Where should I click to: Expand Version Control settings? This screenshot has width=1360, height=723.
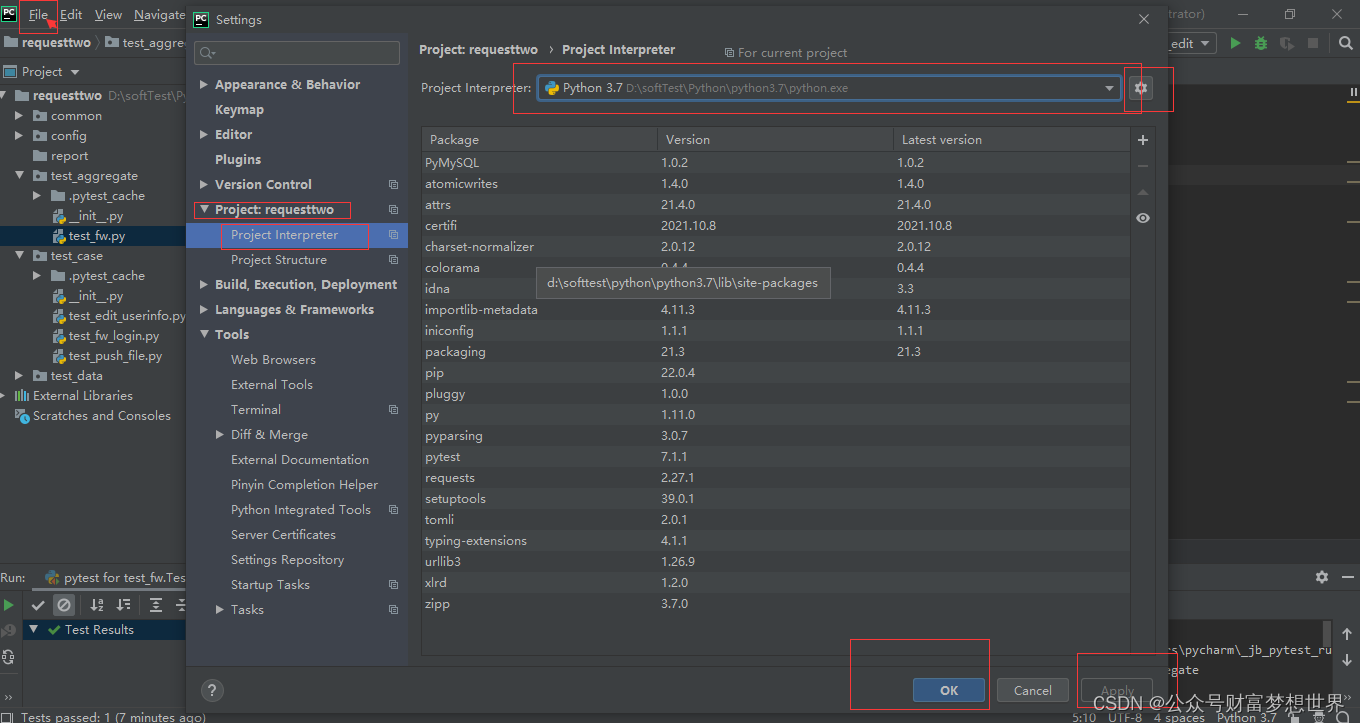pos(204,185)
